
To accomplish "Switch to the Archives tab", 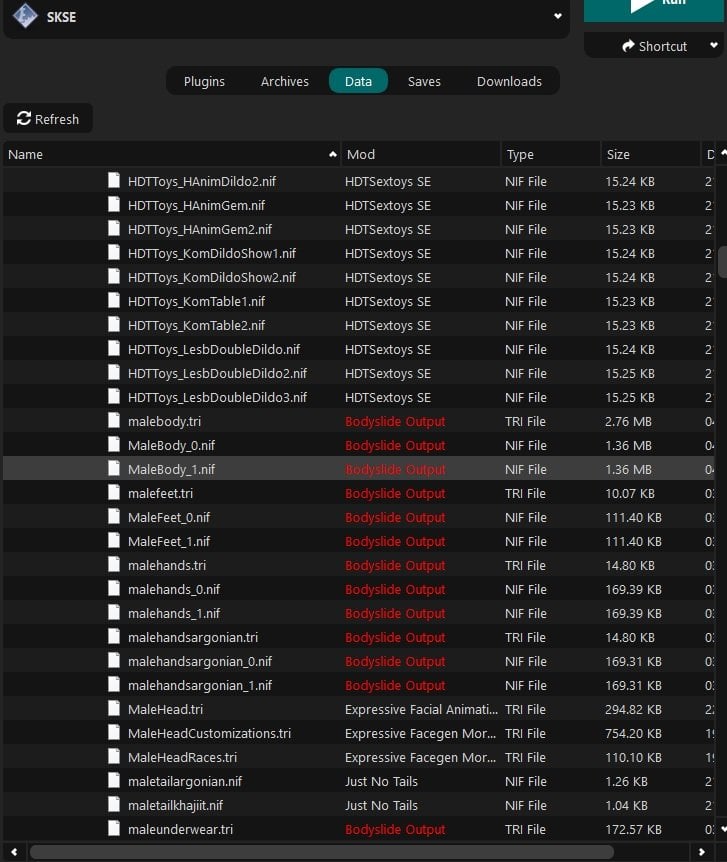I will tap(285, 81).
